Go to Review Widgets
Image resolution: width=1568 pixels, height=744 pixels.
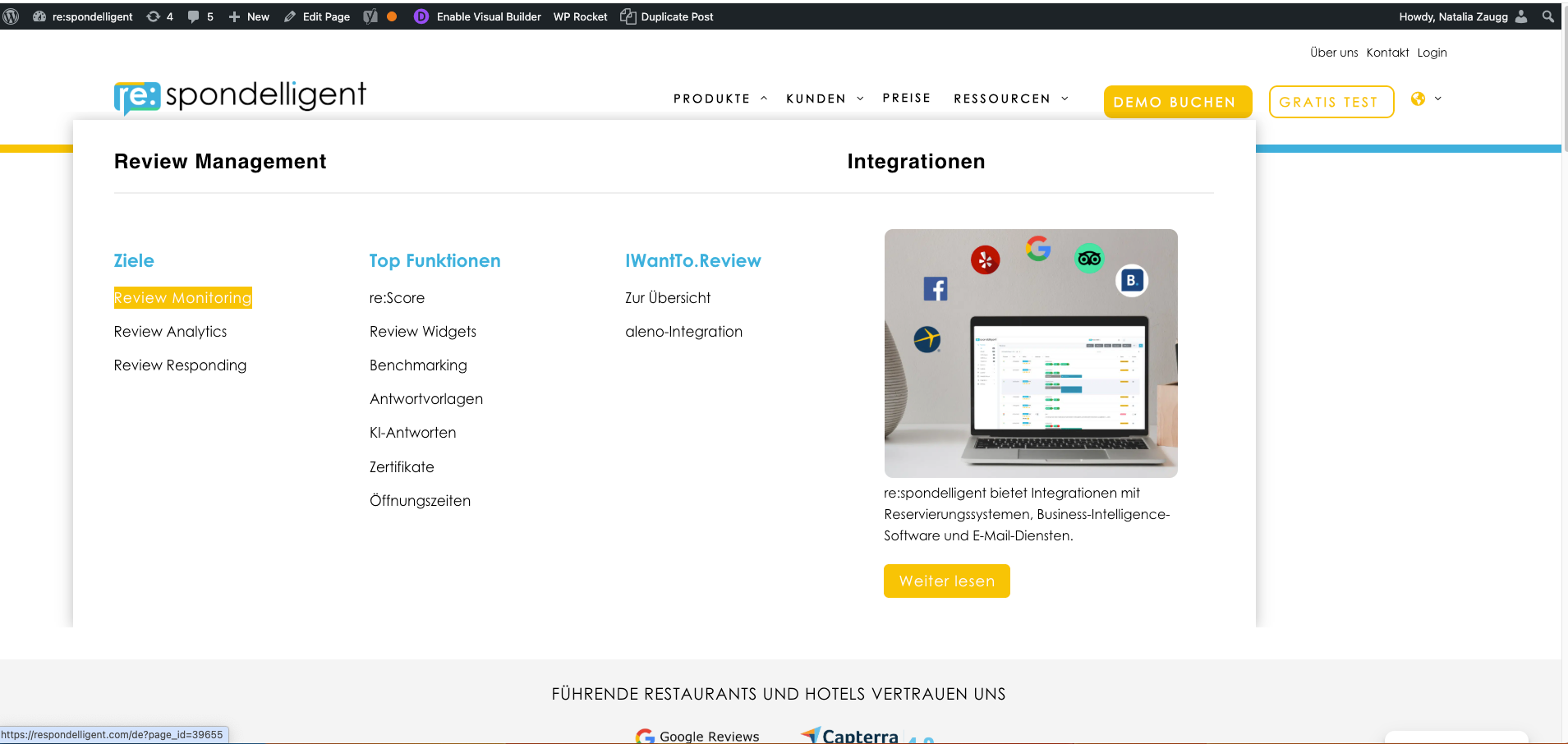(423, 332)
